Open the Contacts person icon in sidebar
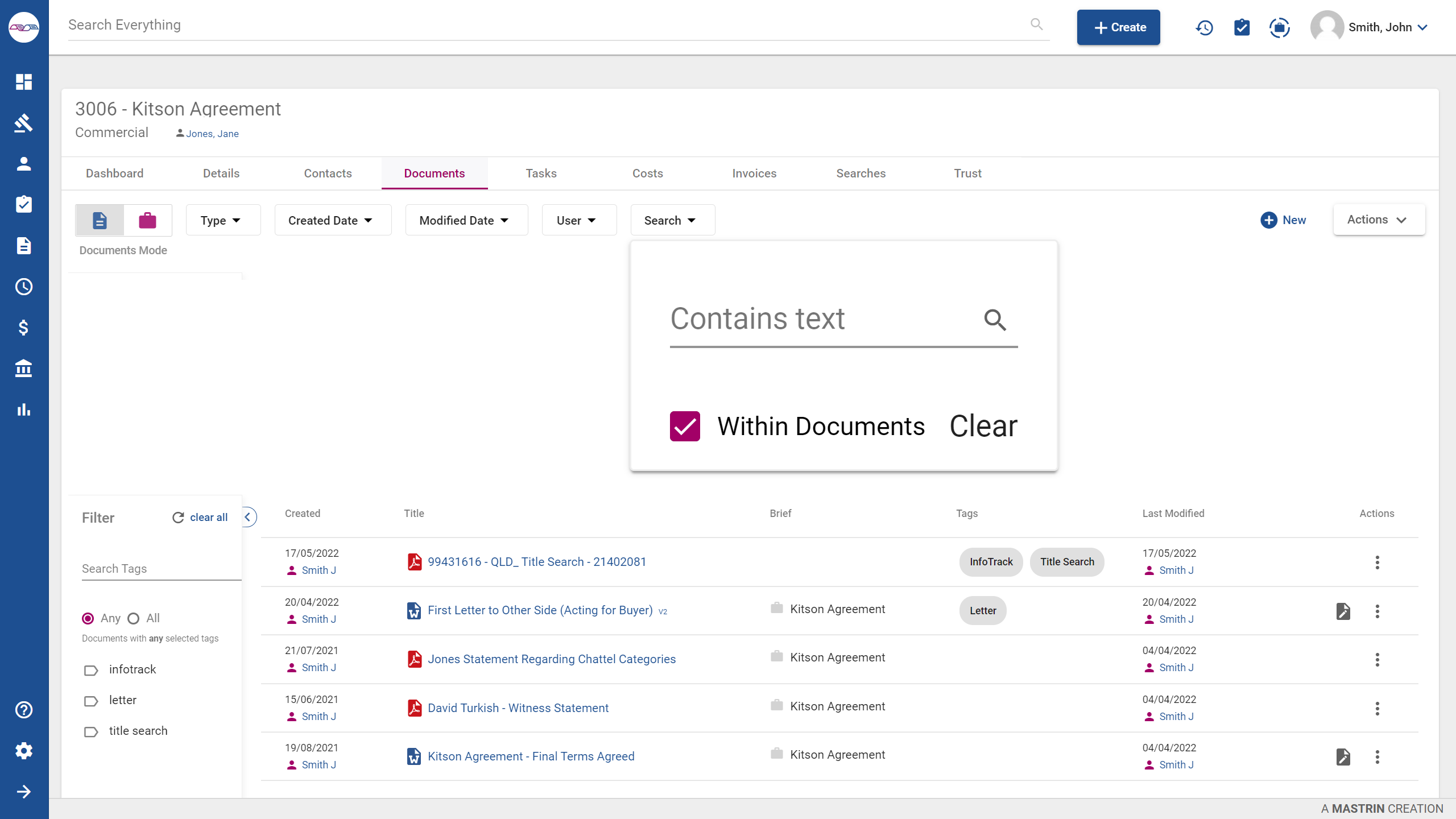Screen dimensions: 1456x819 [x=24, y=163]
